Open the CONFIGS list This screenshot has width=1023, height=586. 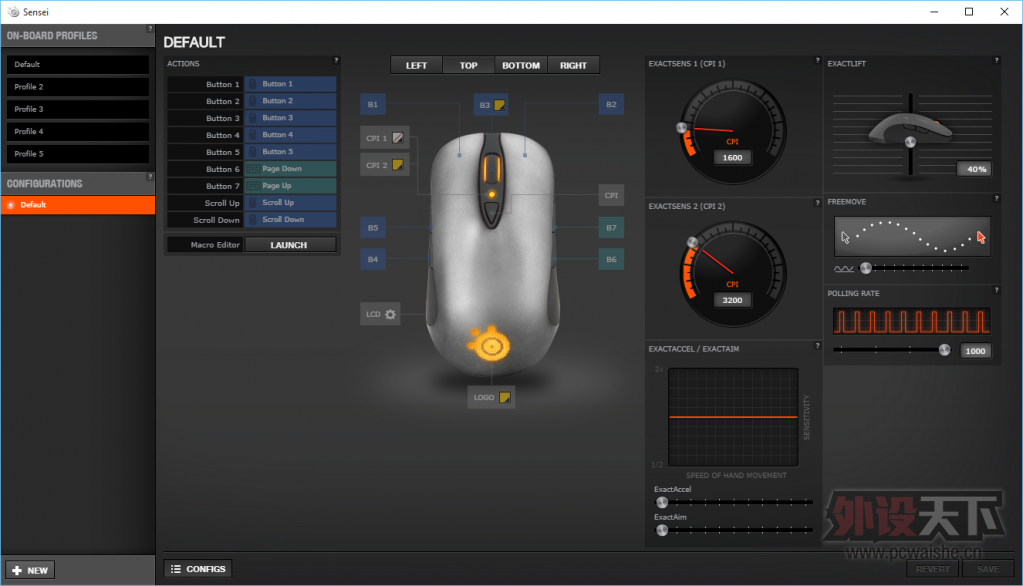[x=198, y=569]
